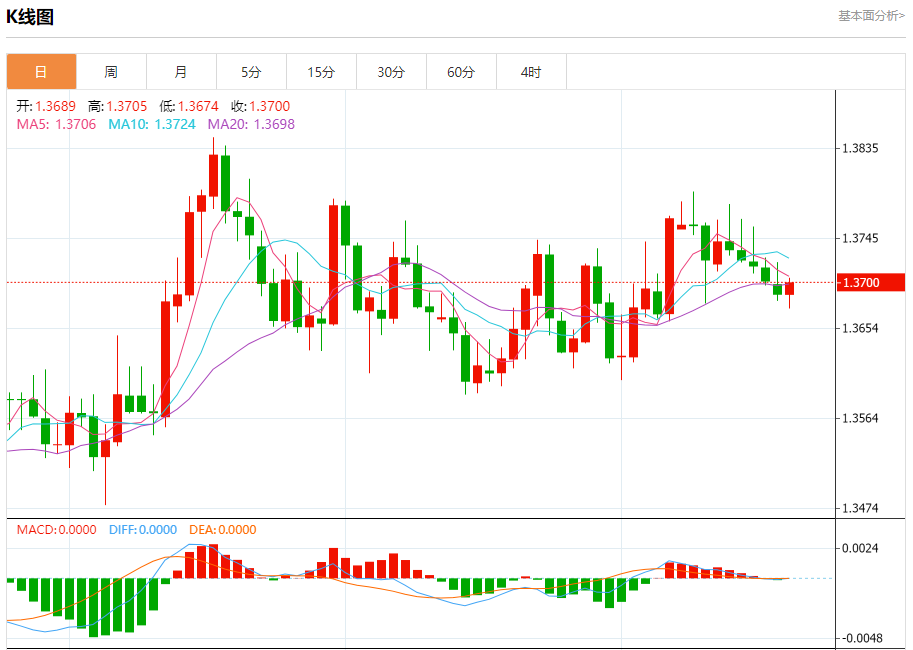Image resolution: width=913 pixels, height=650 pixels.
Task: Click the 1.3564 price axis label
Action: pyautogui.click(x=860, y=418)
